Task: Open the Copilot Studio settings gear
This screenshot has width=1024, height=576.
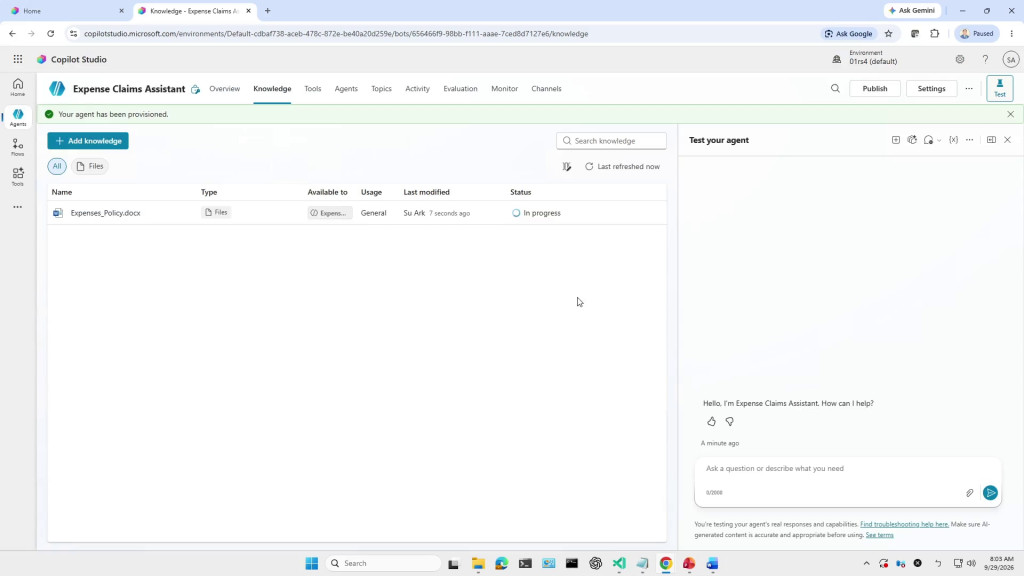Action: [959, 59]
